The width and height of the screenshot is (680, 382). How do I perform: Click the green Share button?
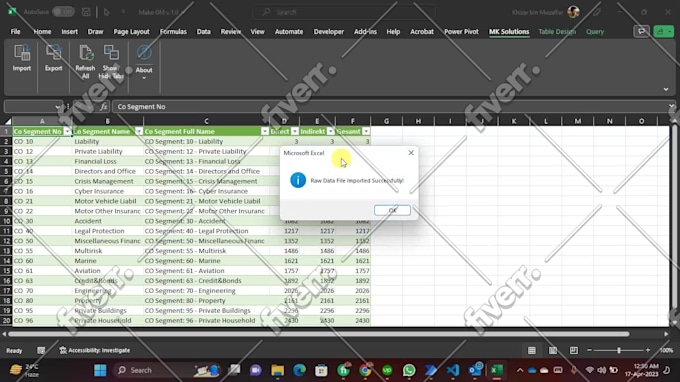click(x=664, y=32)
